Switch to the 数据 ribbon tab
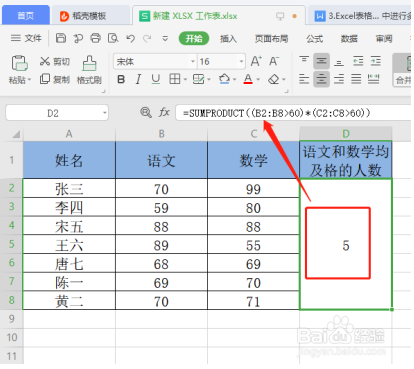The height and width of the screenshot is (369, 414). point(349,39)
